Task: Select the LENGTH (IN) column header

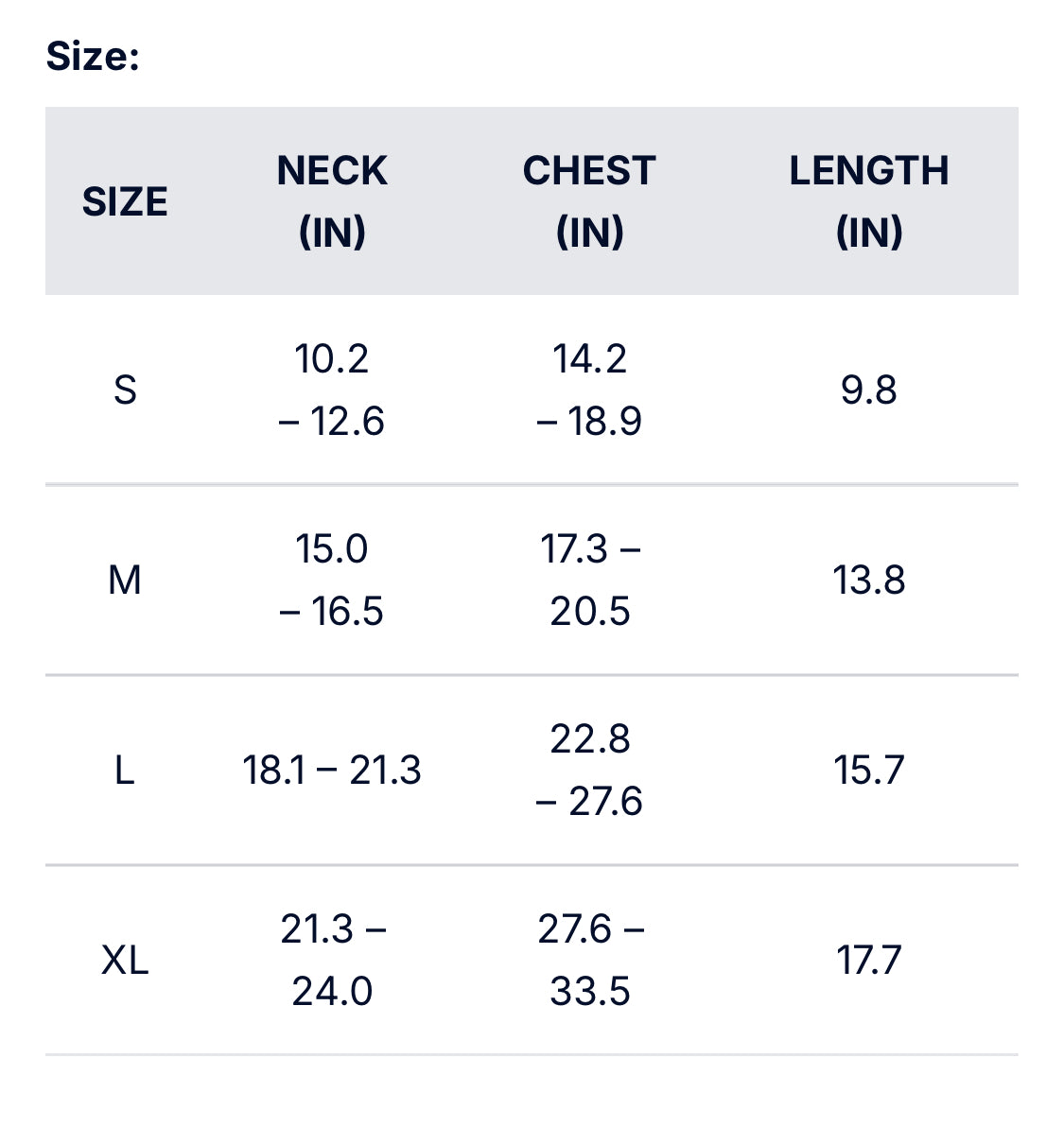Action: (868, 201)
